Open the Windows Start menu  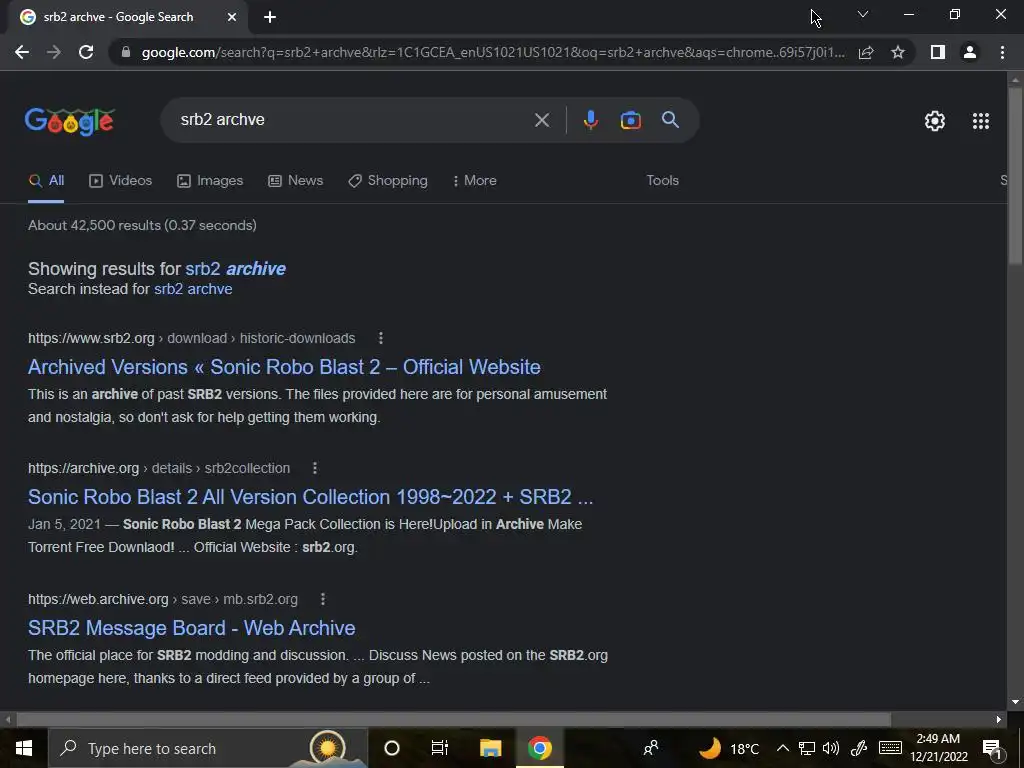pyautogui.click(x=24, y=748)
